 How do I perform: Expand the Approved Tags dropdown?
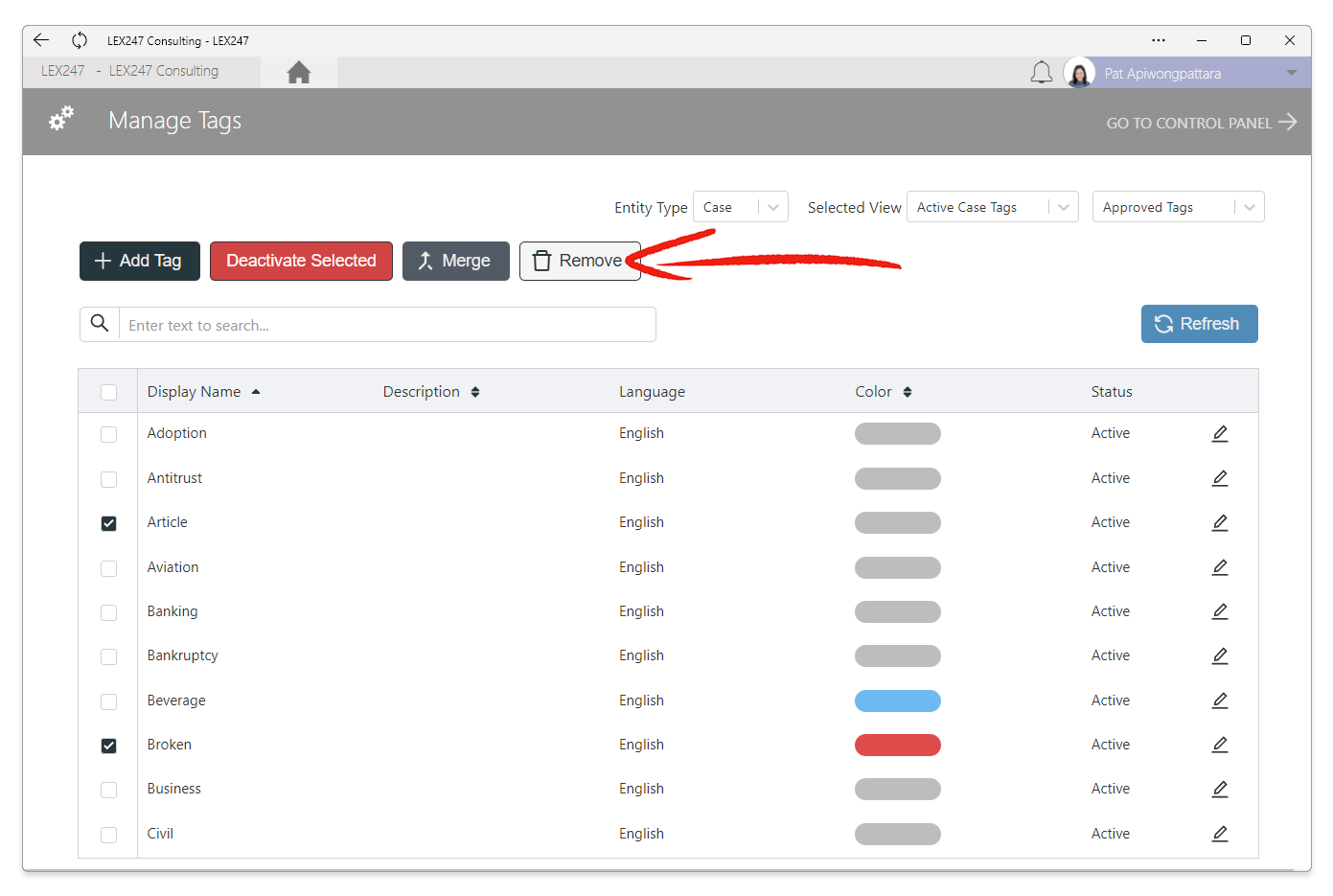point(1178,206)
